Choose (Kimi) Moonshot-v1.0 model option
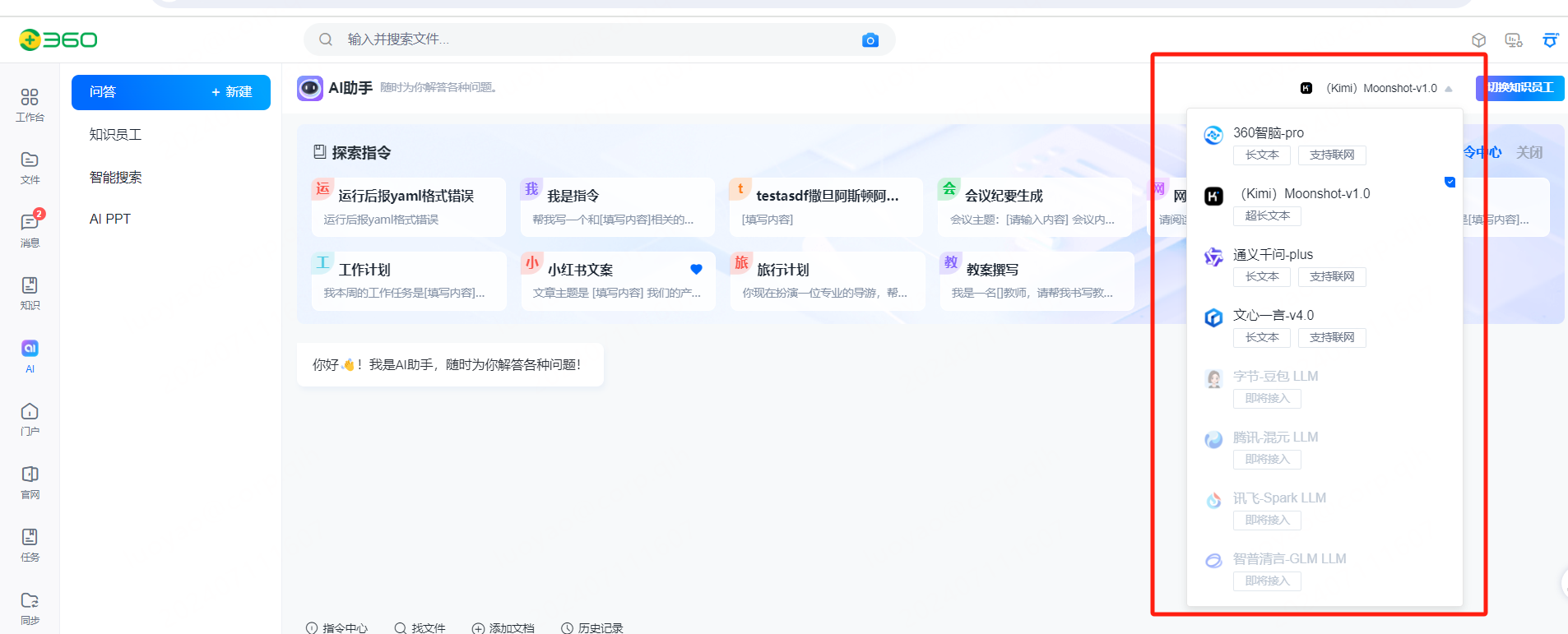1568x634 pixels. (x=1324, y=205)
